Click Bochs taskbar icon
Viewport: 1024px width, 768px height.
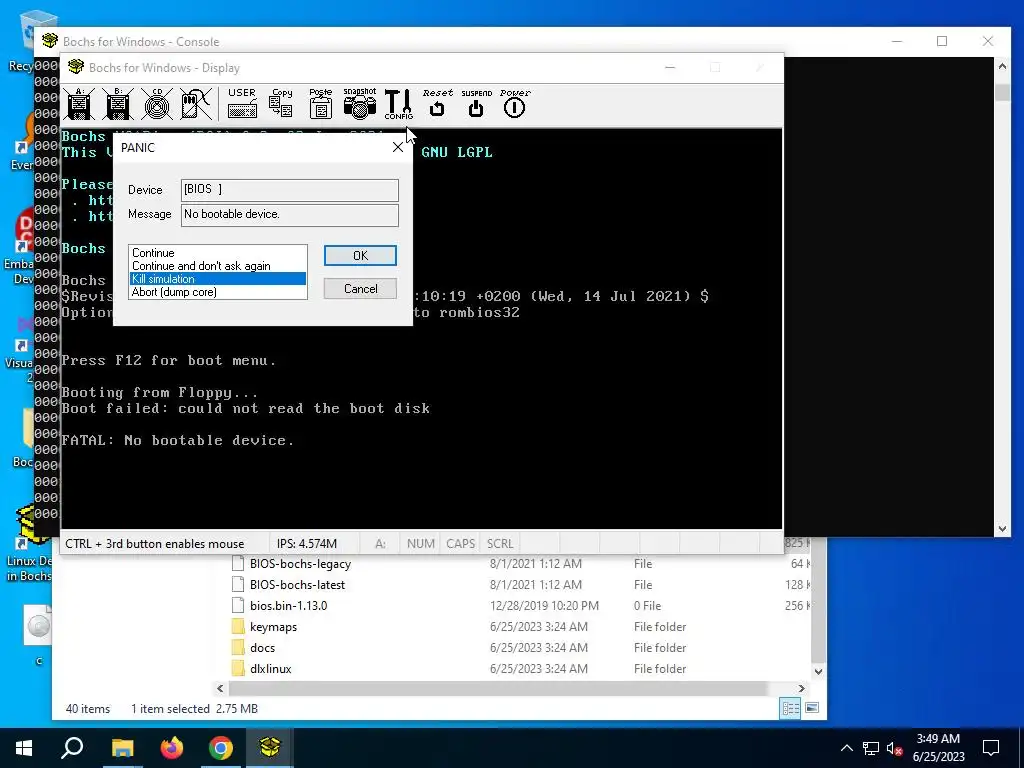point(270,748)
